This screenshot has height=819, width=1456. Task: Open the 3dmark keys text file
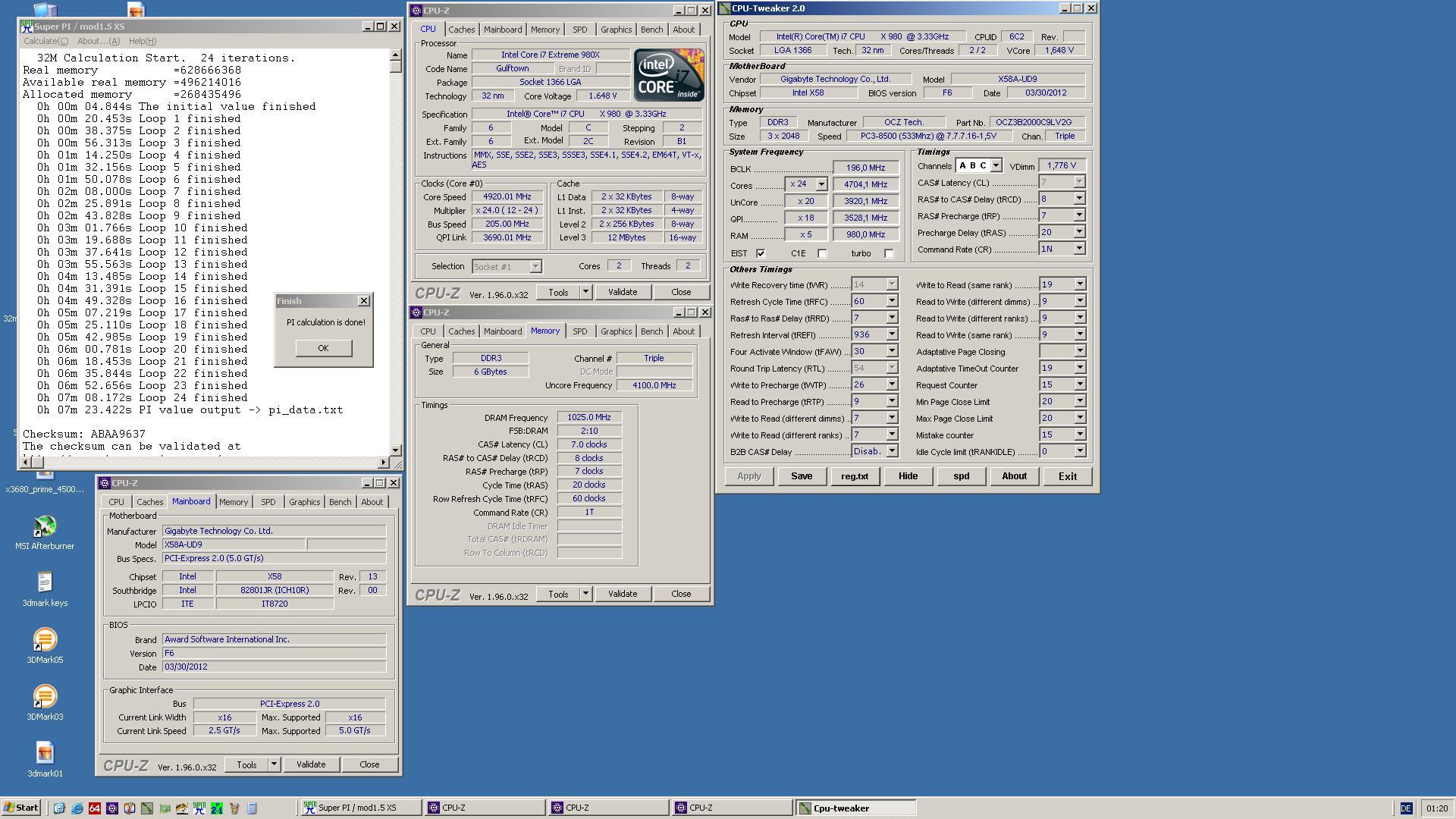point(45,589)
